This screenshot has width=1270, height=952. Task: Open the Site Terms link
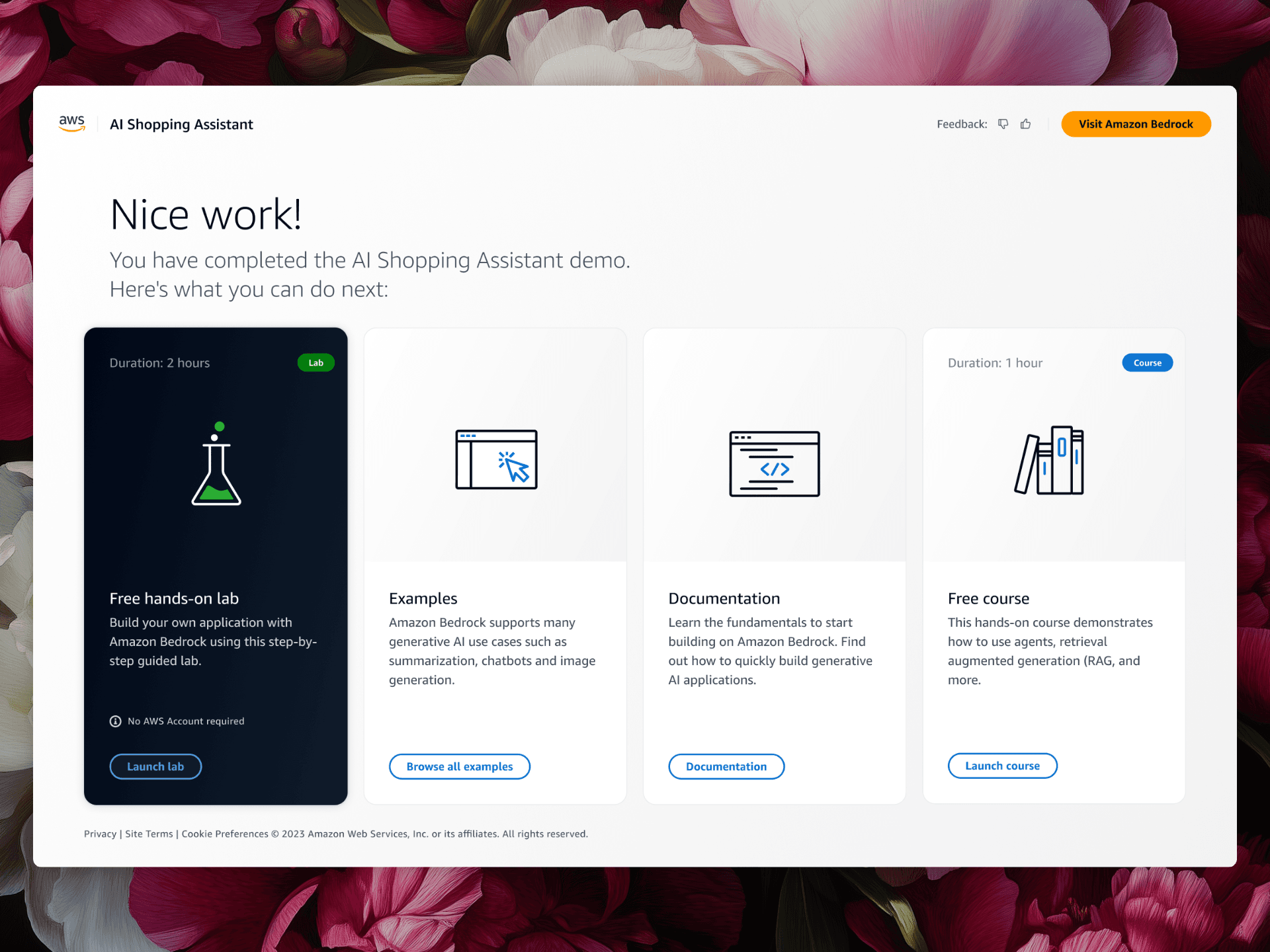coord(149,834)
